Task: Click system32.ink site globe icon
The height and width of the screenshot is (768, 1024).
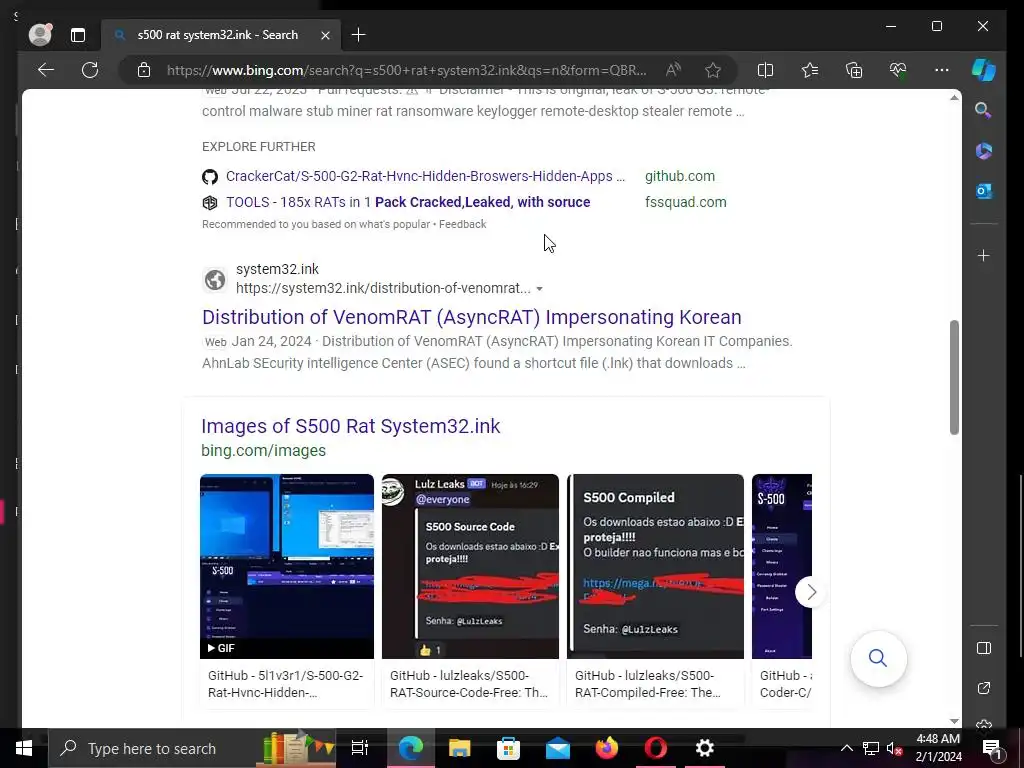Action: pos(215,280)
